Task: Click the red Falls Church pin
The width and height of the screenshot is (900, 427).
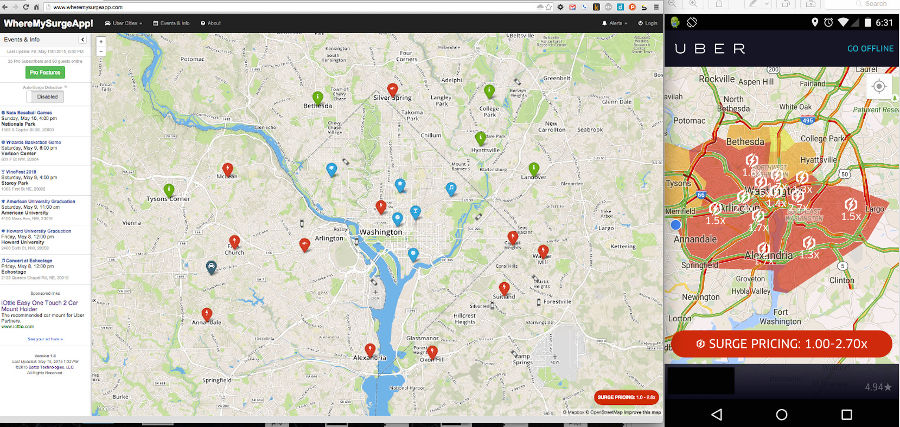Action: tap(234, 242)
